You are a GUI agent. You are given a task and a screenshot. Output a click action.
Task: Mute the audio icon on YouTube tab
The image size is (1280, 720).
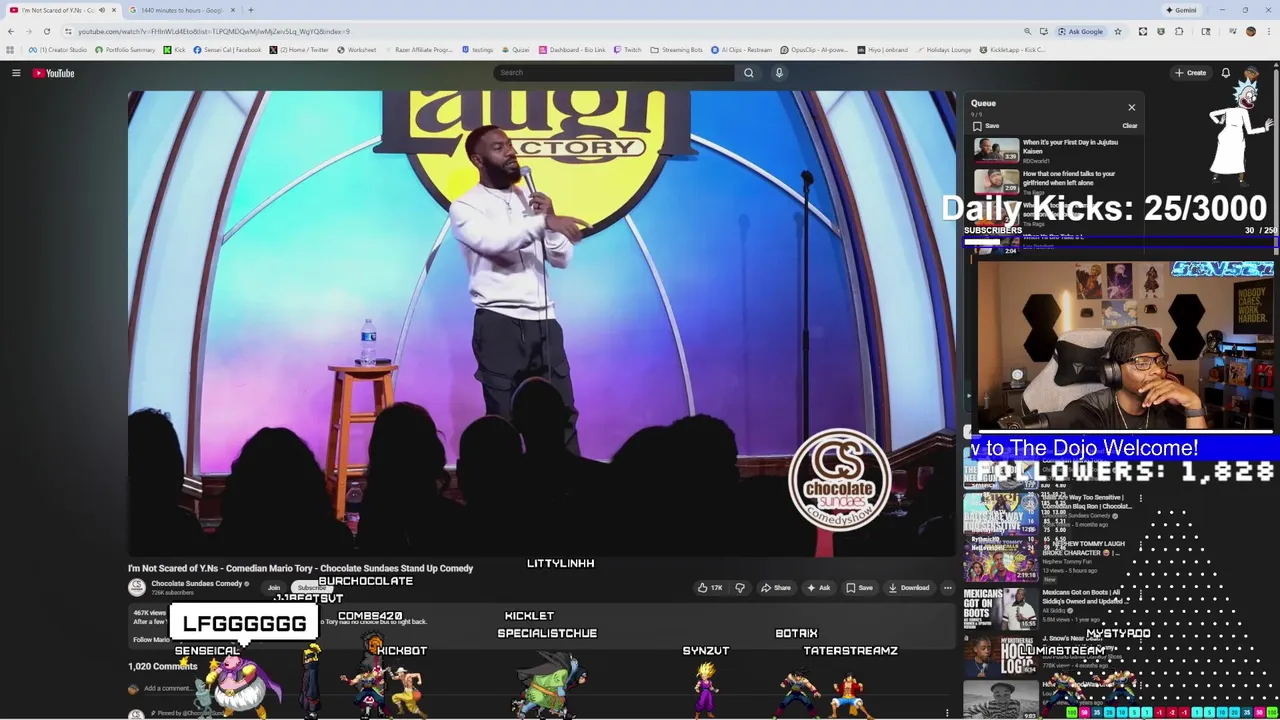[101, 10]
